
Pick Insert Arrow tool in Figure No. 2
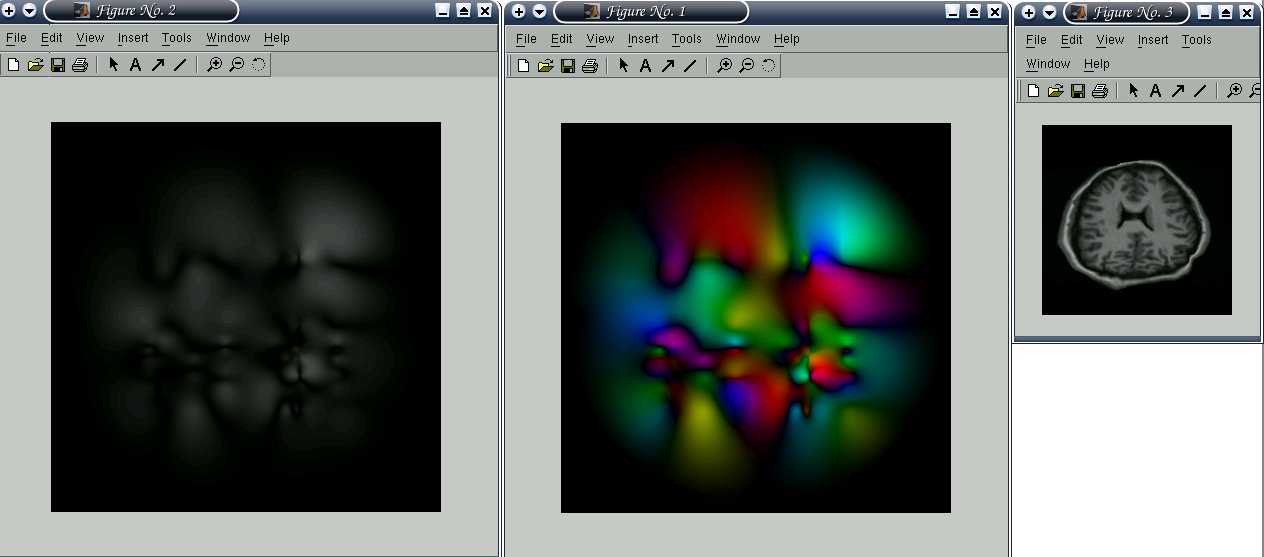pyautogui.click(x=157, y=65)
